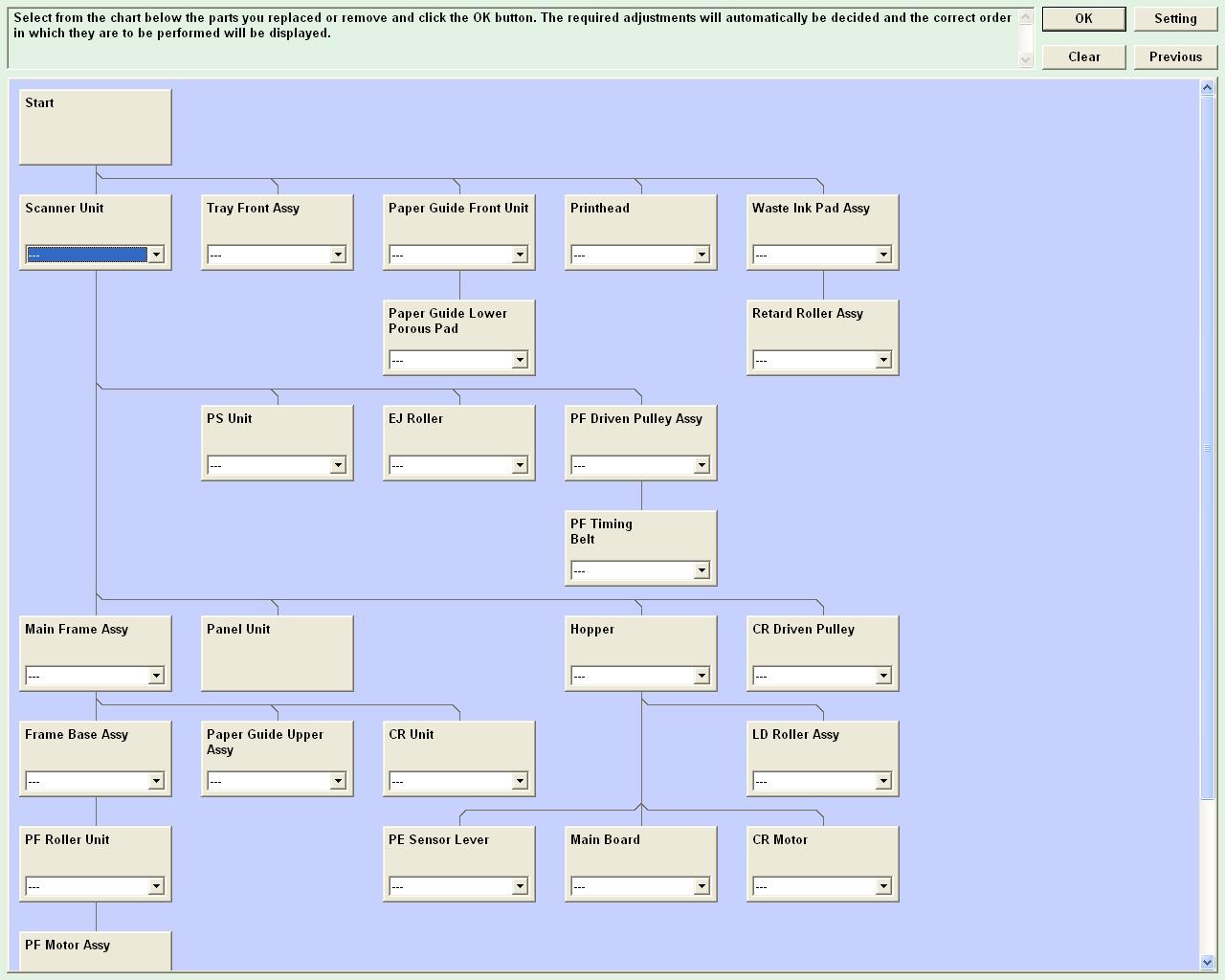Open the Setting button

click(1175, 19)
